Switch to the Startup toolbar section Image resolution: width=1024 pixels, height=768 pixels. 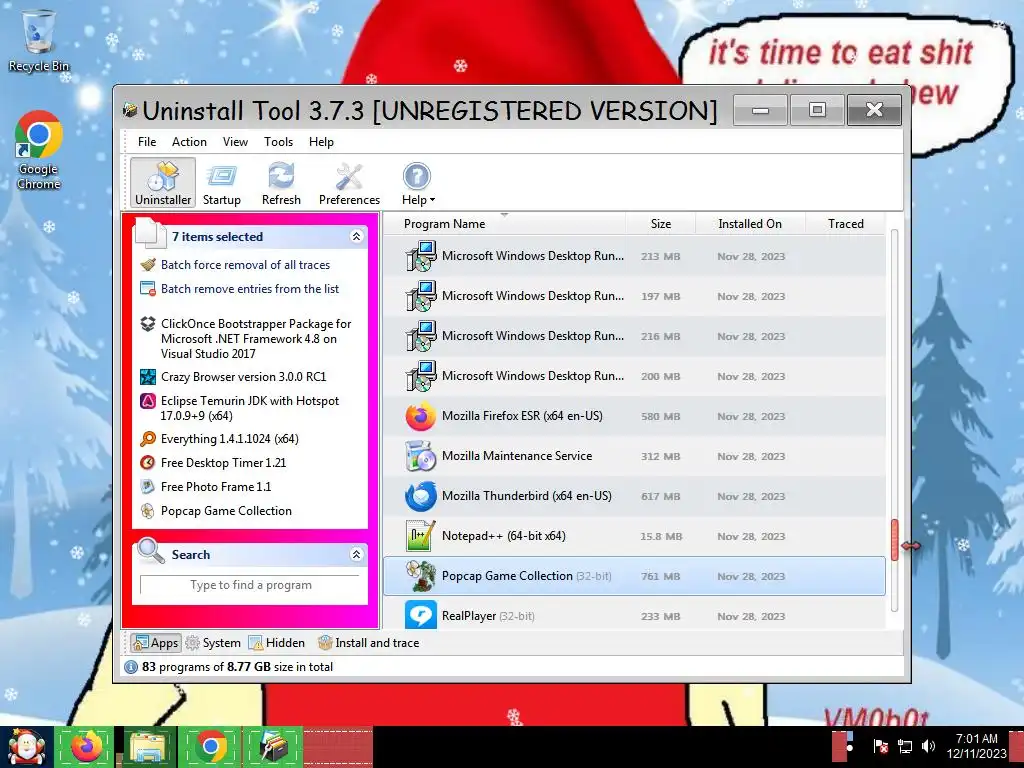tap(221, 182)
